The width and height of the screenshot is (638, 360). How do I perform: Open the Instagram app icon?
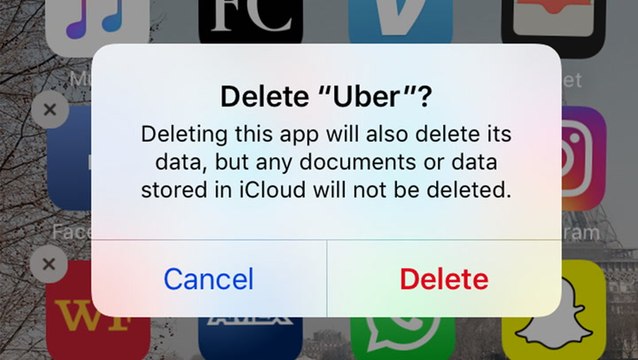tap(583, 159)
